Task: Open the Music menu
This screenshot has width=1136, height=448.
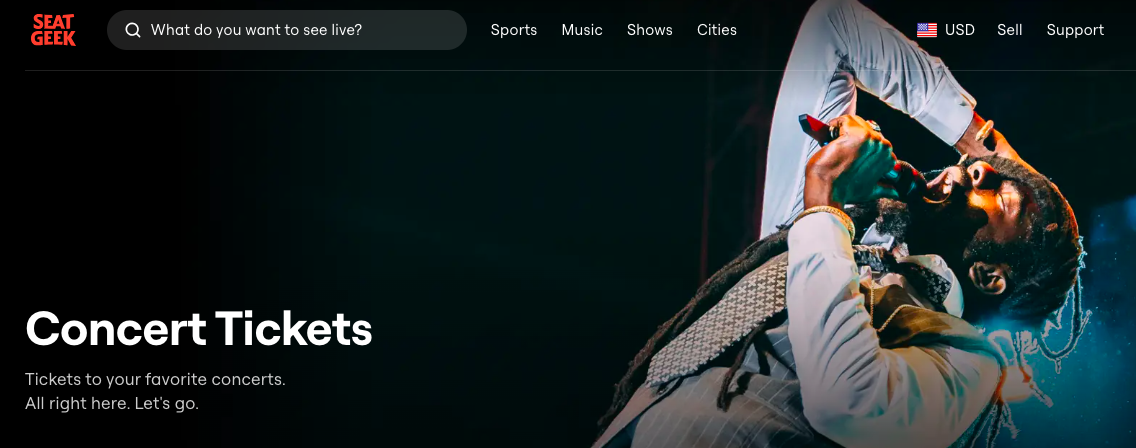Action: point(582,30)
